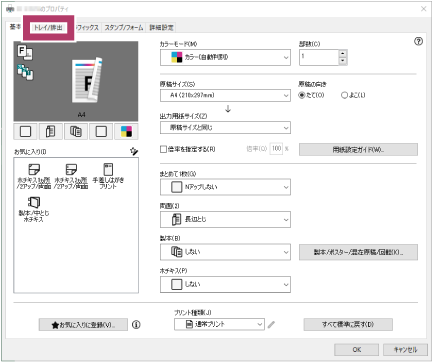Open the 両面 長辺とじ dropdown
Image resolution: width=432 pixels, height=362 pixels.
[x=225, y=219]
